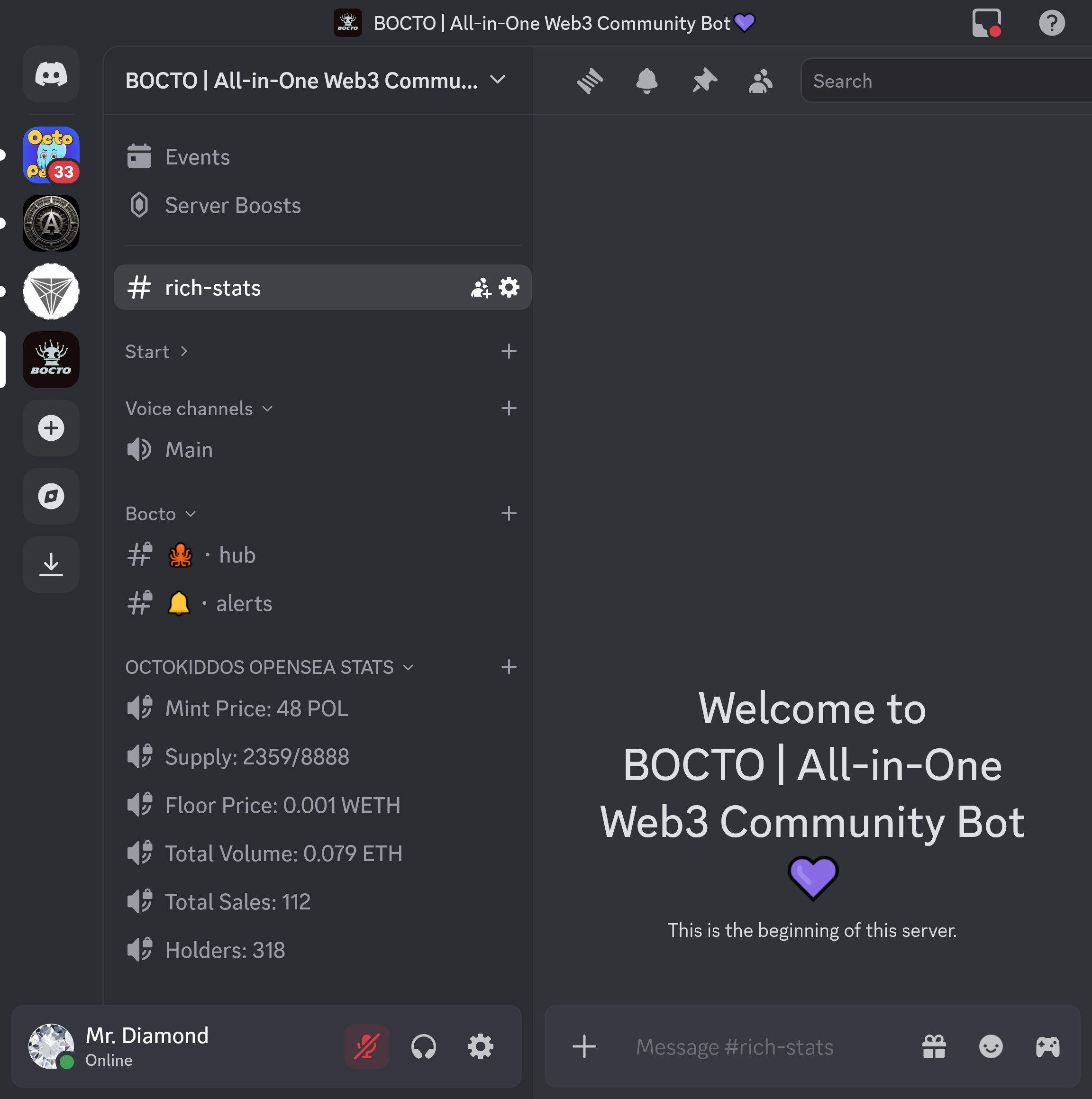Open the Discover servers compass icon
The height and width of the screenshot is (1099, 1092).
51,496
